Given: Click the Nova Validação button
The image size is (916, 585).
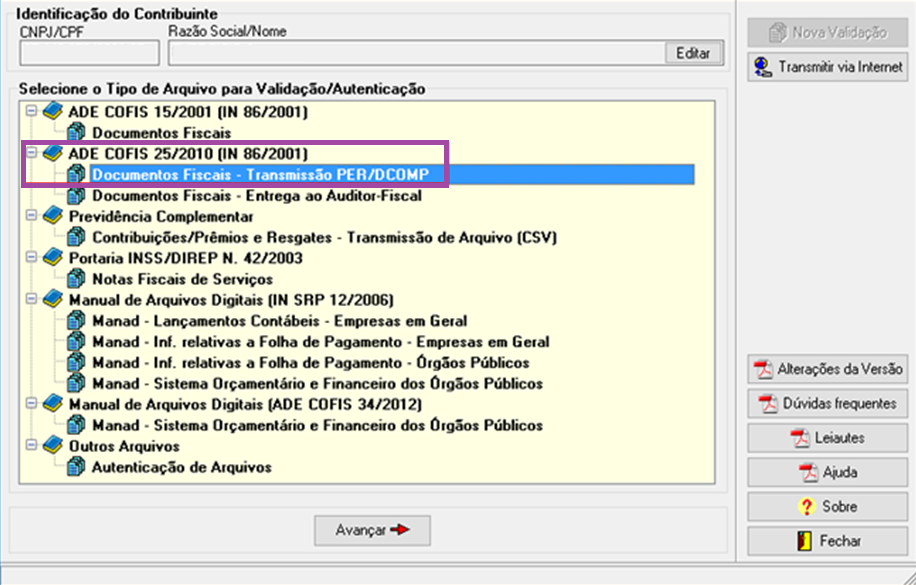Looking at the screenshot, I should point(827,33).
